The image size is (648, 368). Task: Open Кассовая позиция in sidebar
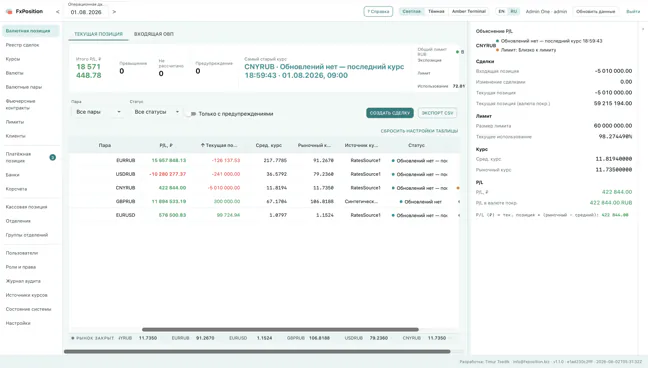31,207
